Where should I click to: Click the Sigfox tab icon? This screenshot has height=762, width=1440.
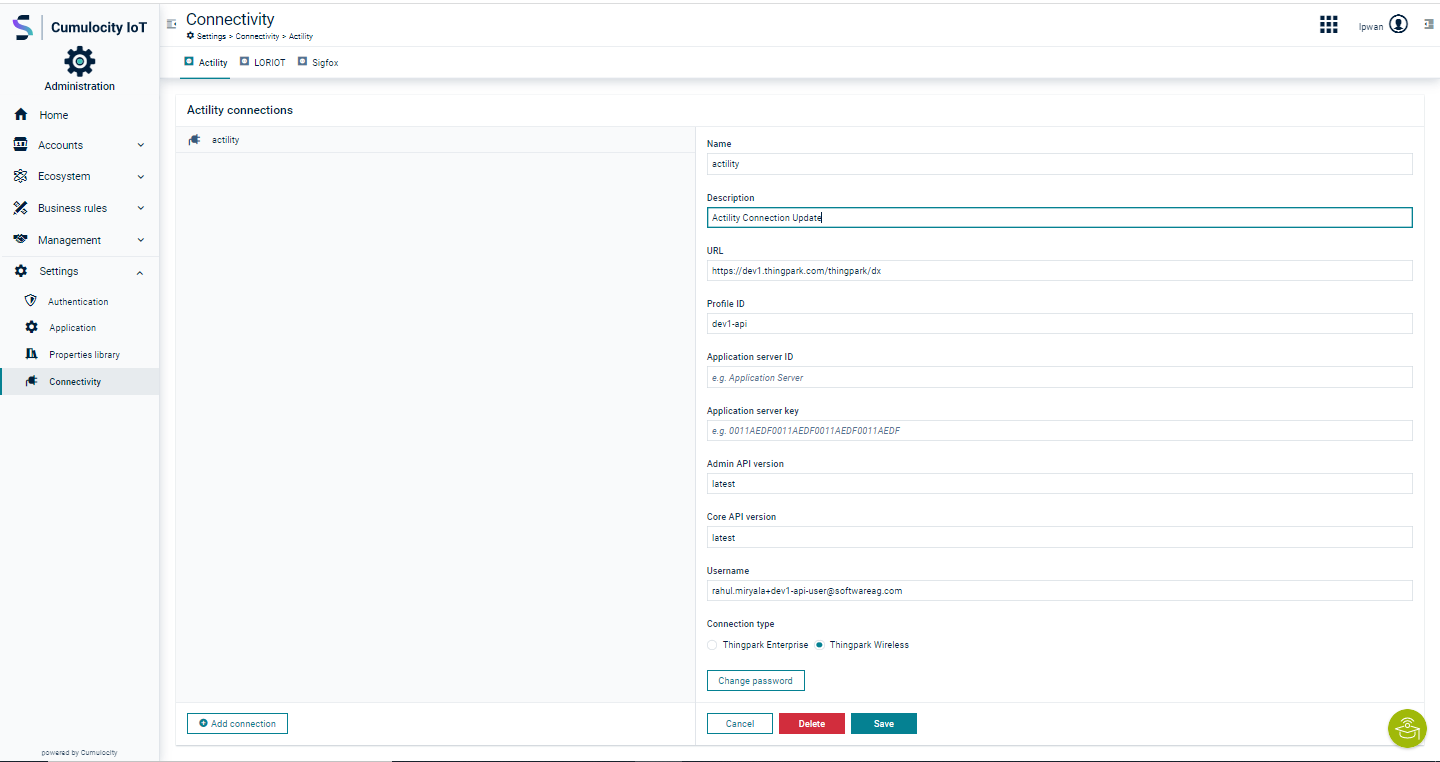[302, 62]
